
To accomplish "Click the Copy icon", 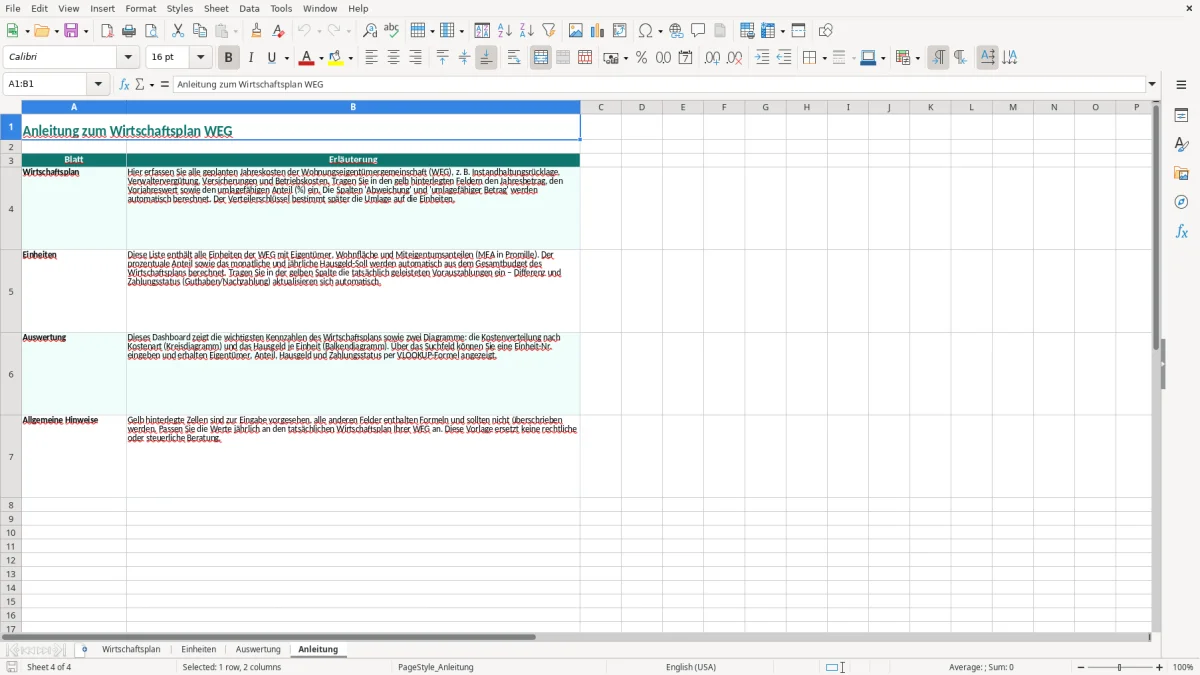I will [x=199, y=31].
